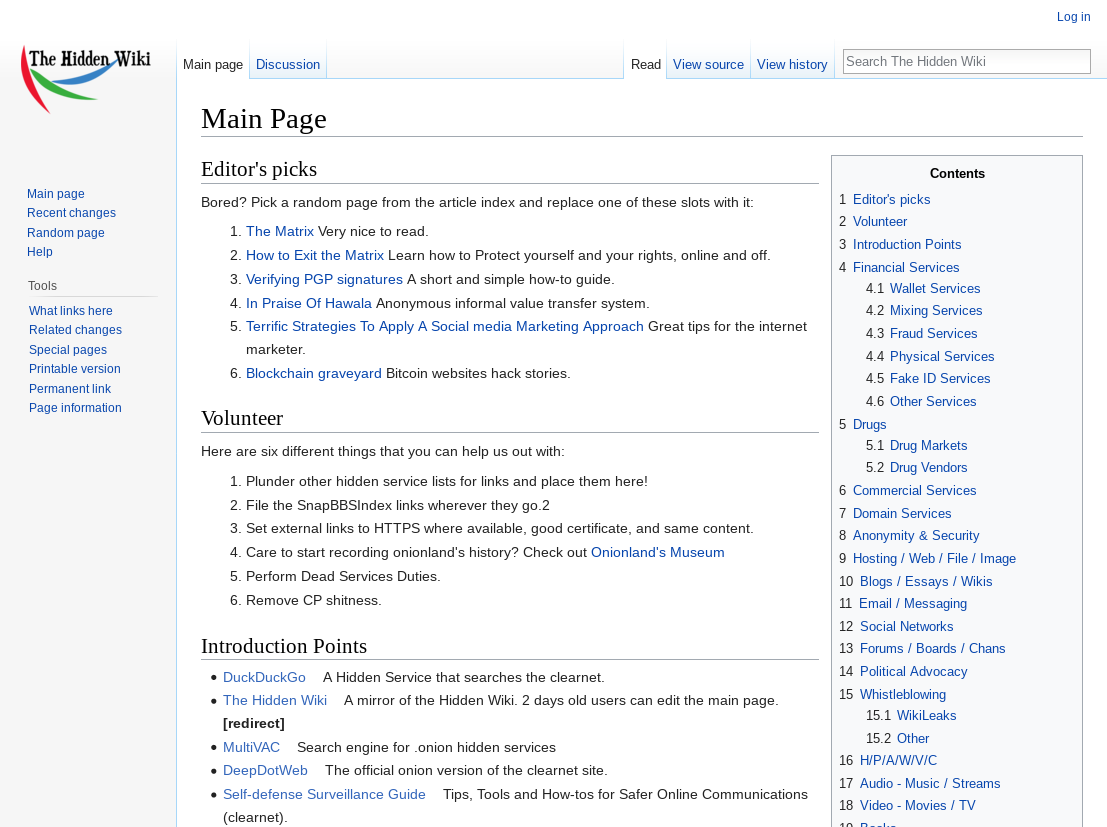Open the Social media Marketing Approach link
This screenshot has width=1107, height=827.
point(445,326)
